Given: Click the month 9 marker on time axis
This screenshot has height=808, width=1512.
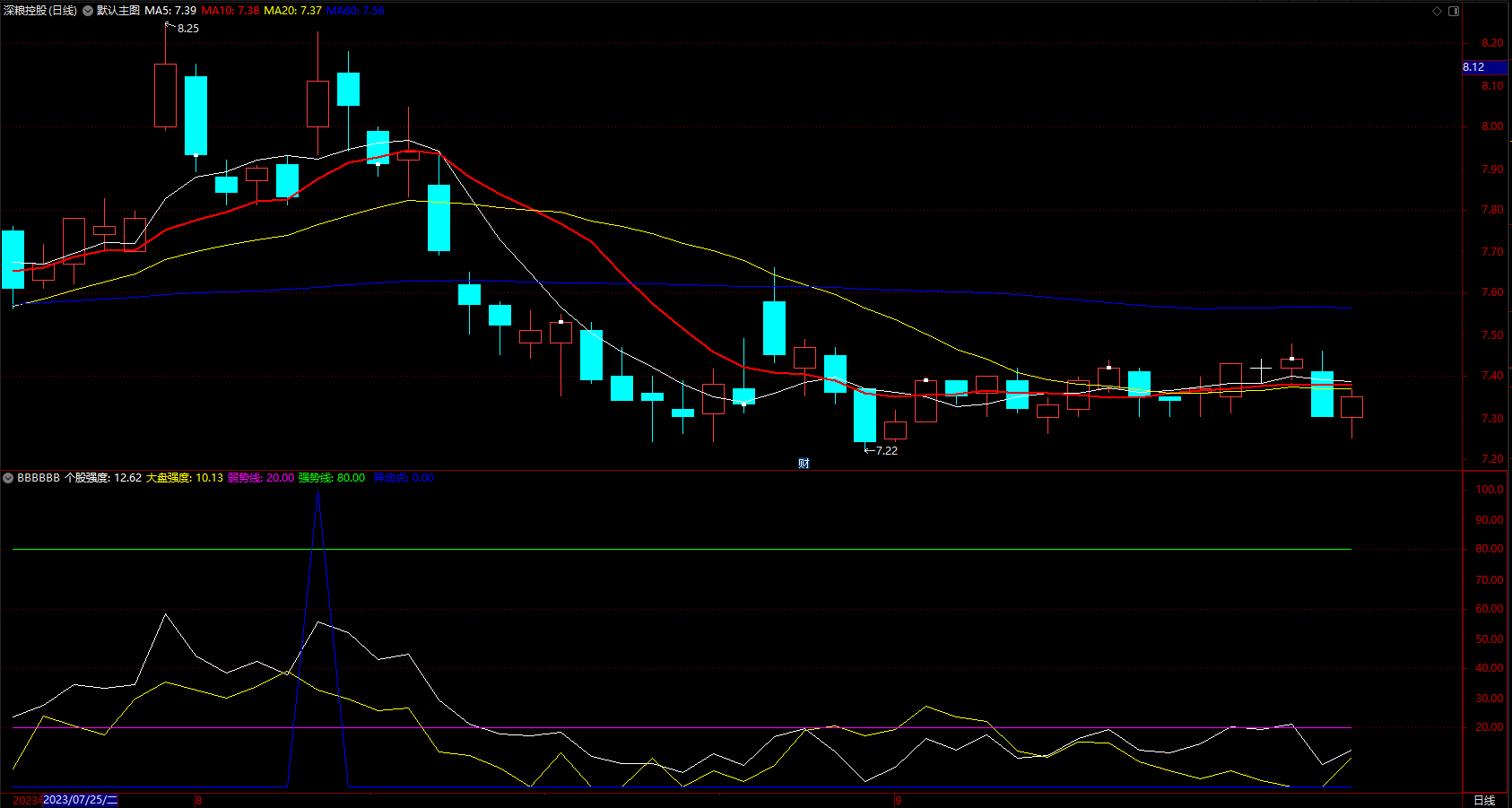Looking at the screenshot, I should (898, 800).
